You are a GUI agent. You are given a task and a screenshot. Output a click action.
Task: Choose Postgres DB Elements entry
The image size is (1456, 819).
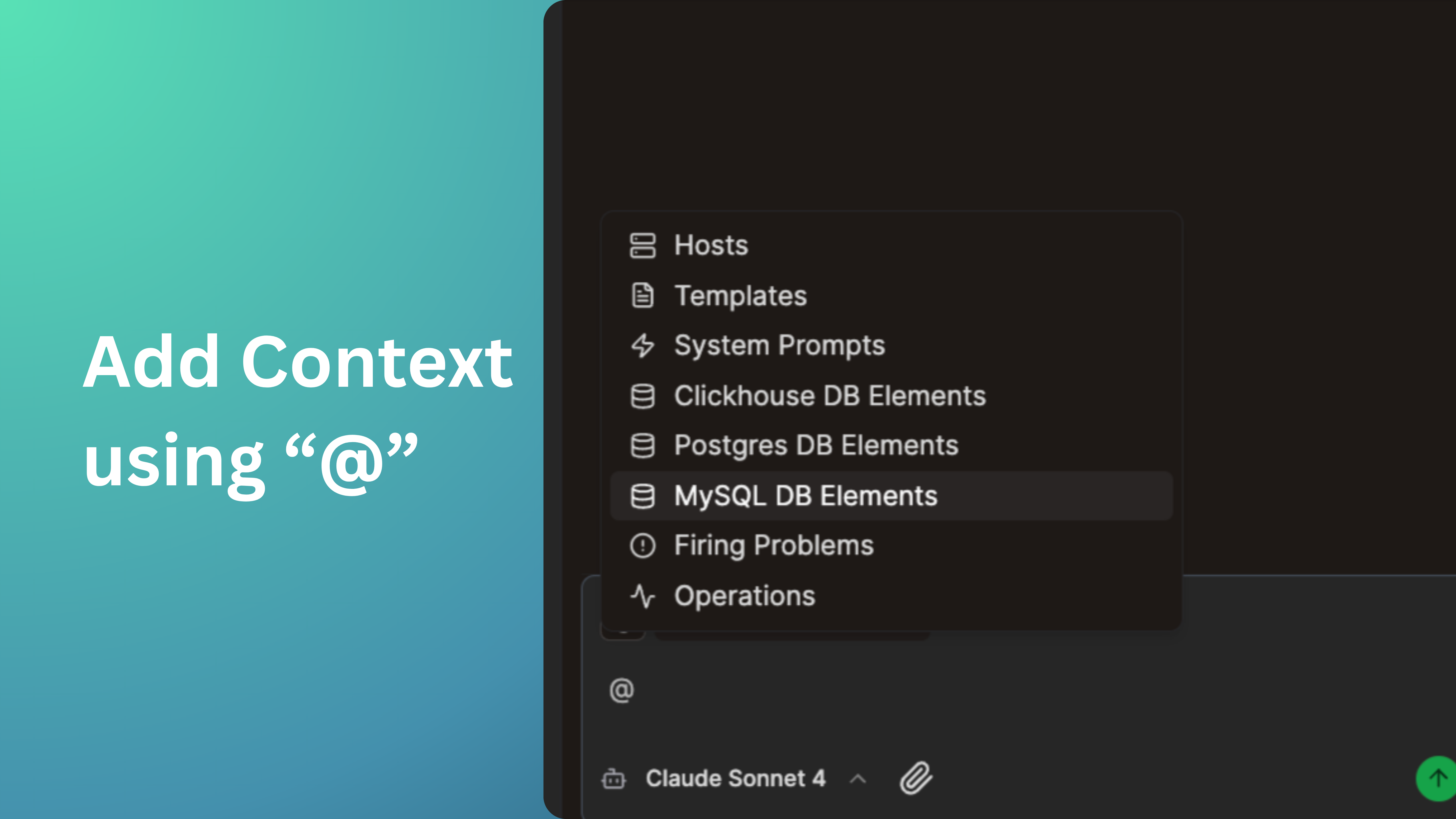[x=816, y=445]
